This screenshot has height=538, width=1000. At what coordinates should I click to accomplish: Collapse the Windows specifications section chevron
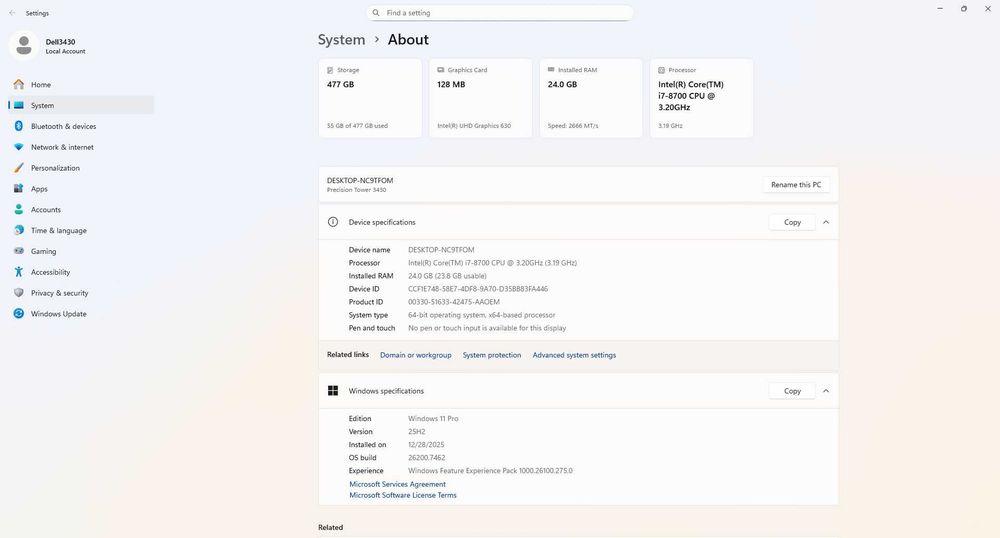826,391
